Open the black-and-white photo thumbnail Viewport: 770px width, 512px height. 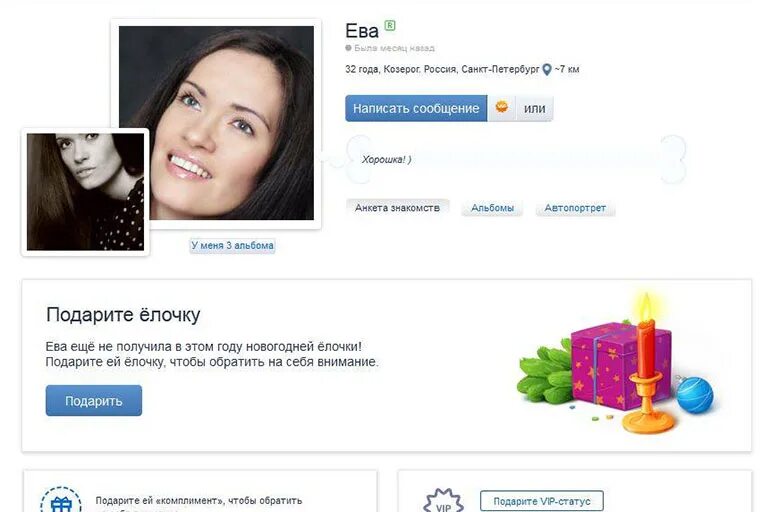click(x=85, y=192)
